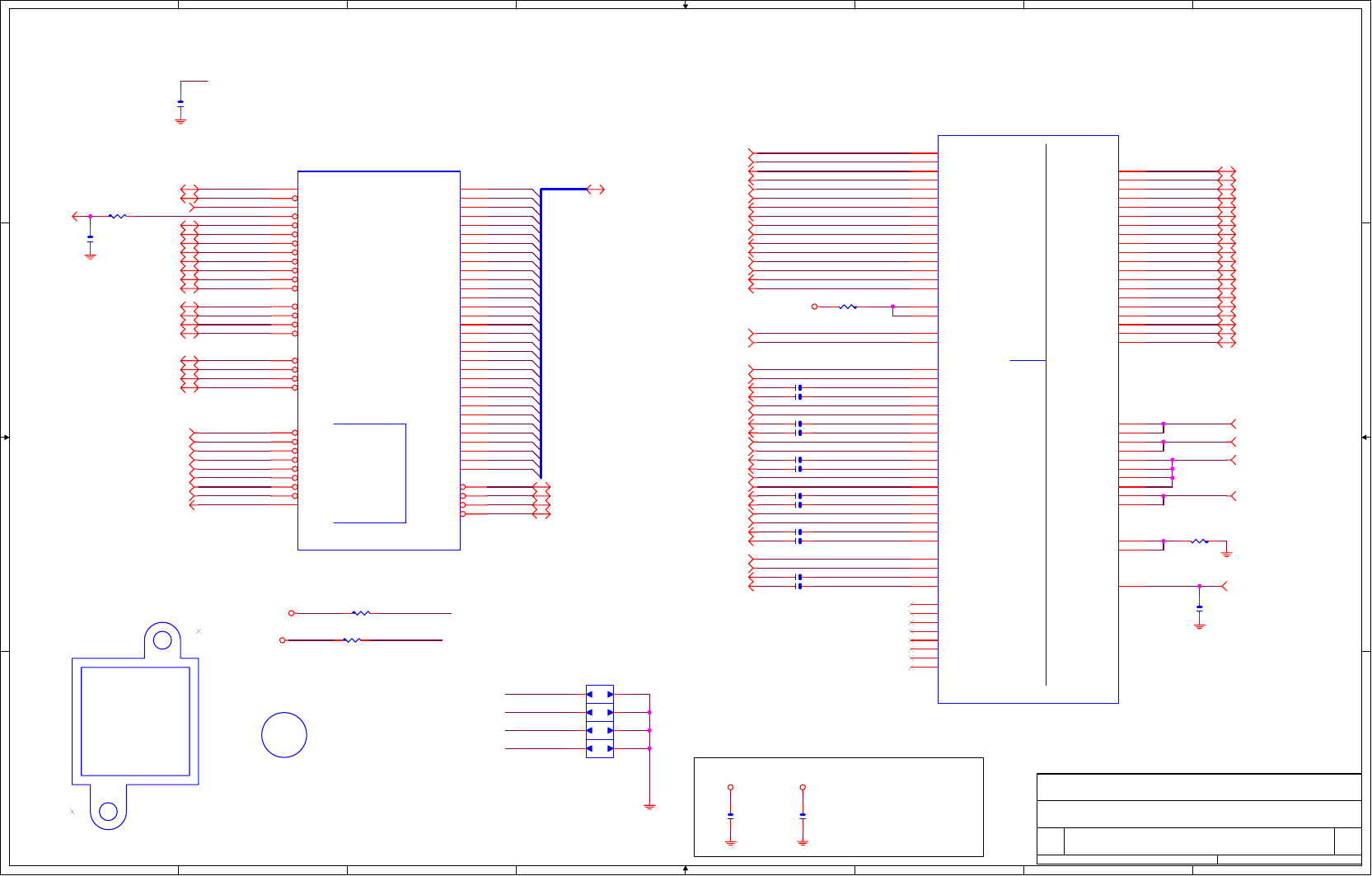Click the ground symbol under the left boxed capacitor
This screenshot has height=876, width=1372.
[731, 843]
